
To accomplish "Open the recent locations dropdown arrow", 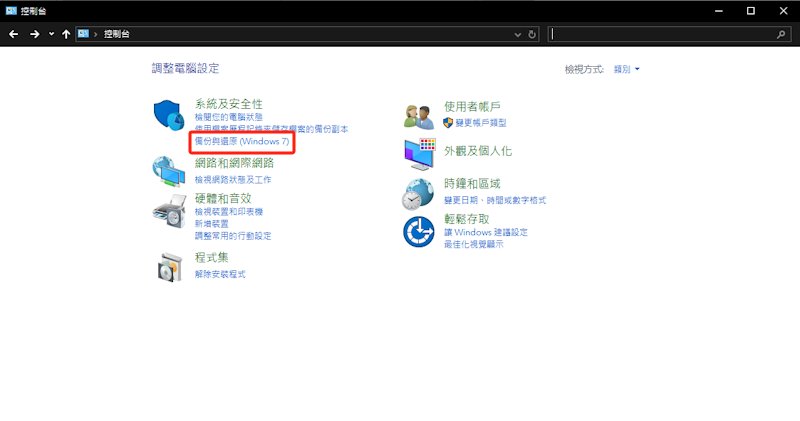I will [51, 34].
